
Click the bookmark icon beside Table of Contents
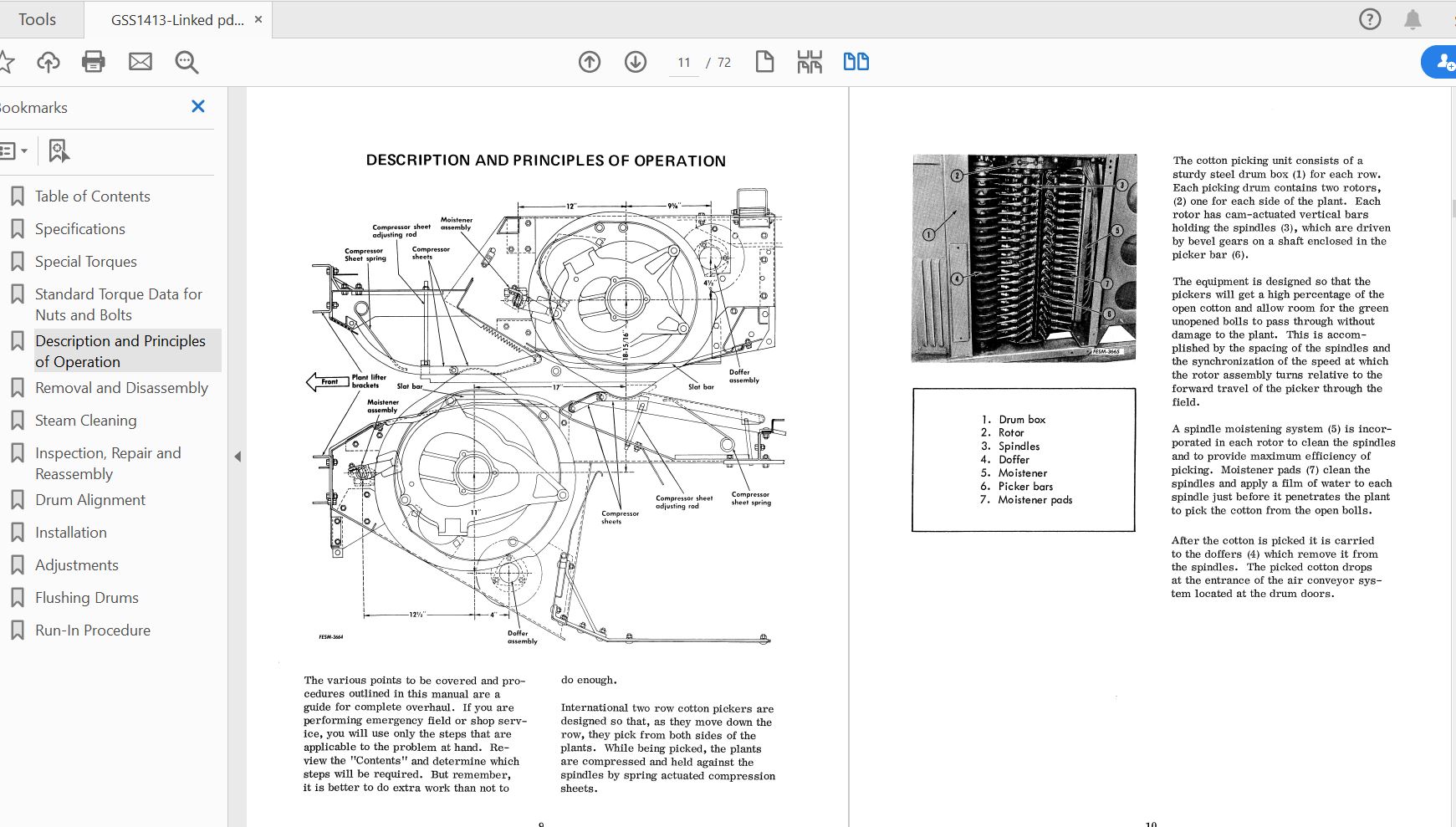17,197
